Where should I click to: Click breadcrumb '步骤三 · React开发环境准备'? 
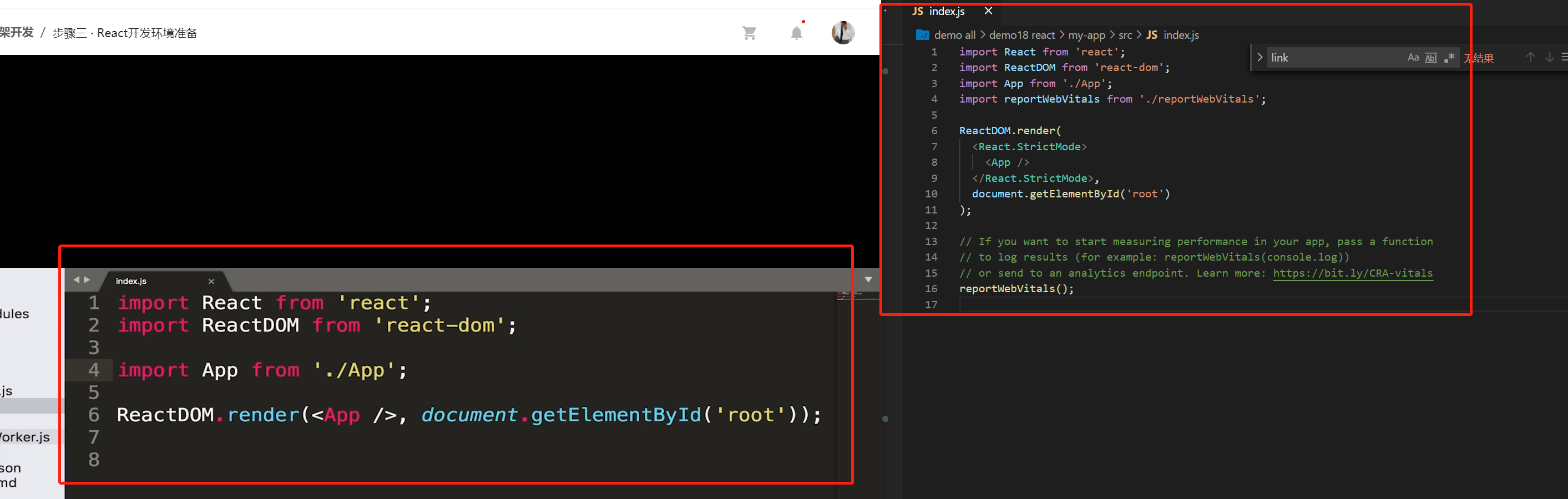(125, 33)
